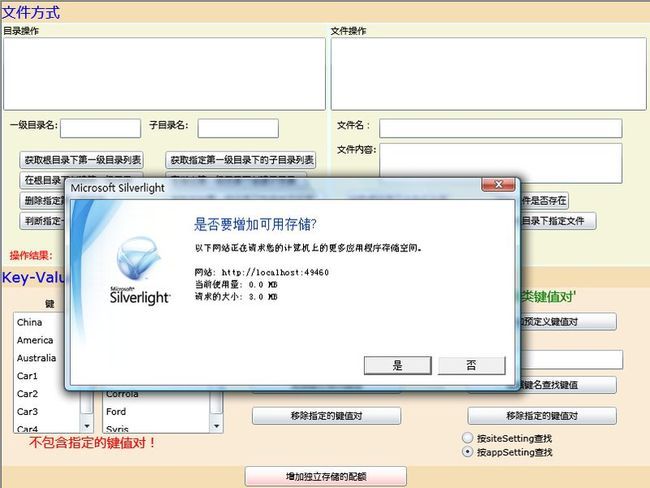Click the partly hidden 删除指定 button

coord(43,201)
